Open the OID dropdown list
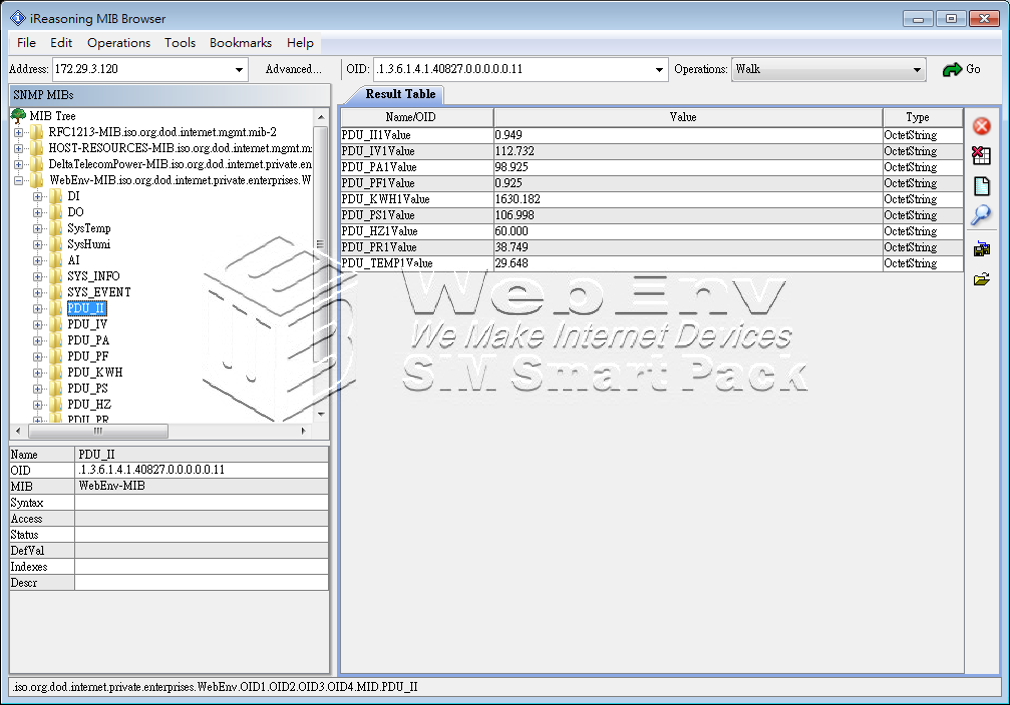This screenshot has width=1010, height=705. tap(659, 70)
